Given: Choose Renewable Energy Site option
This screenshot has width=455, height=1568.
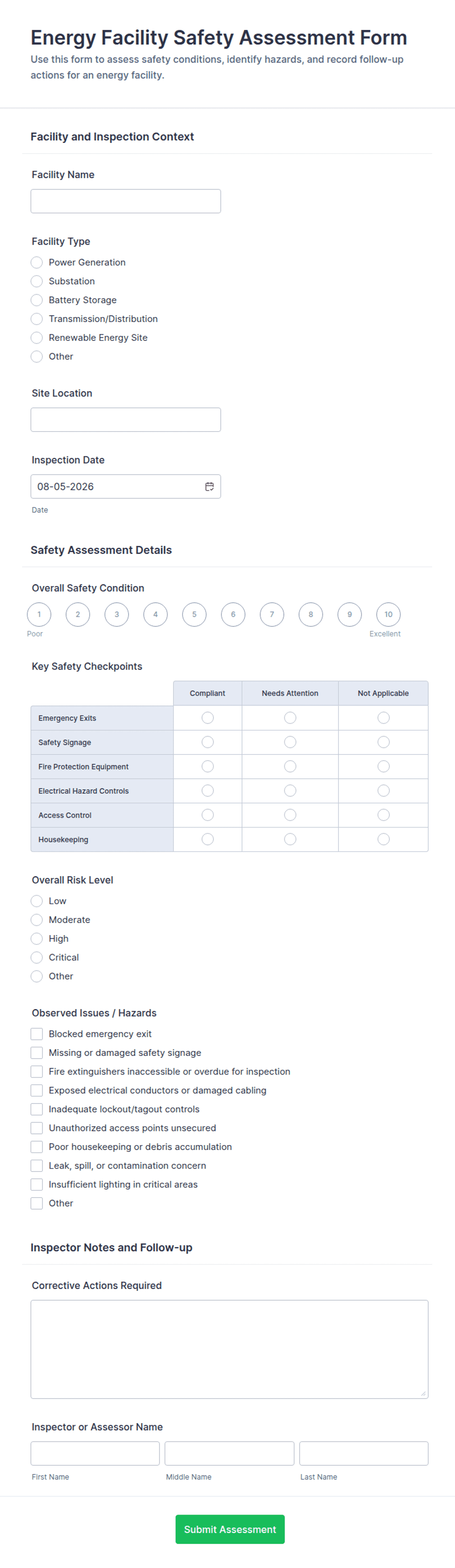Looking at the screenshot, I should pyautogui.click(x=37, y=338).
